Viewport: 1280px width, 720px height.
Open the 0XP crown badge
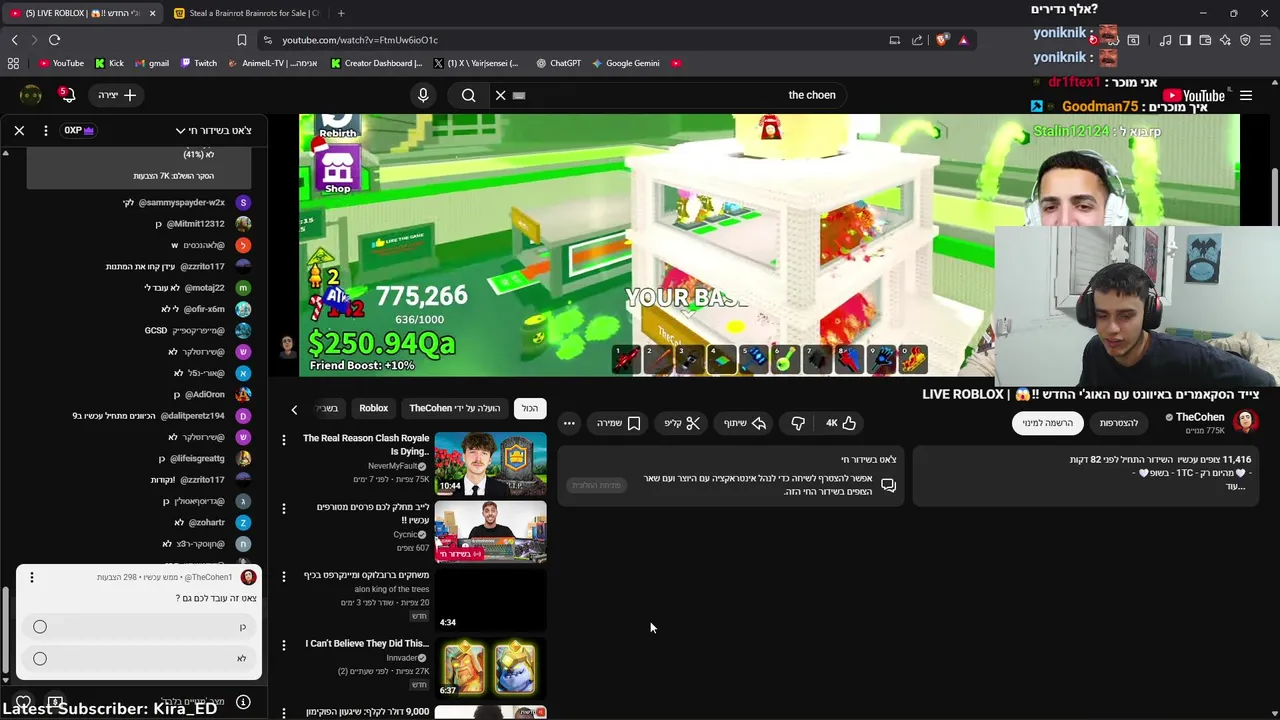79,130
